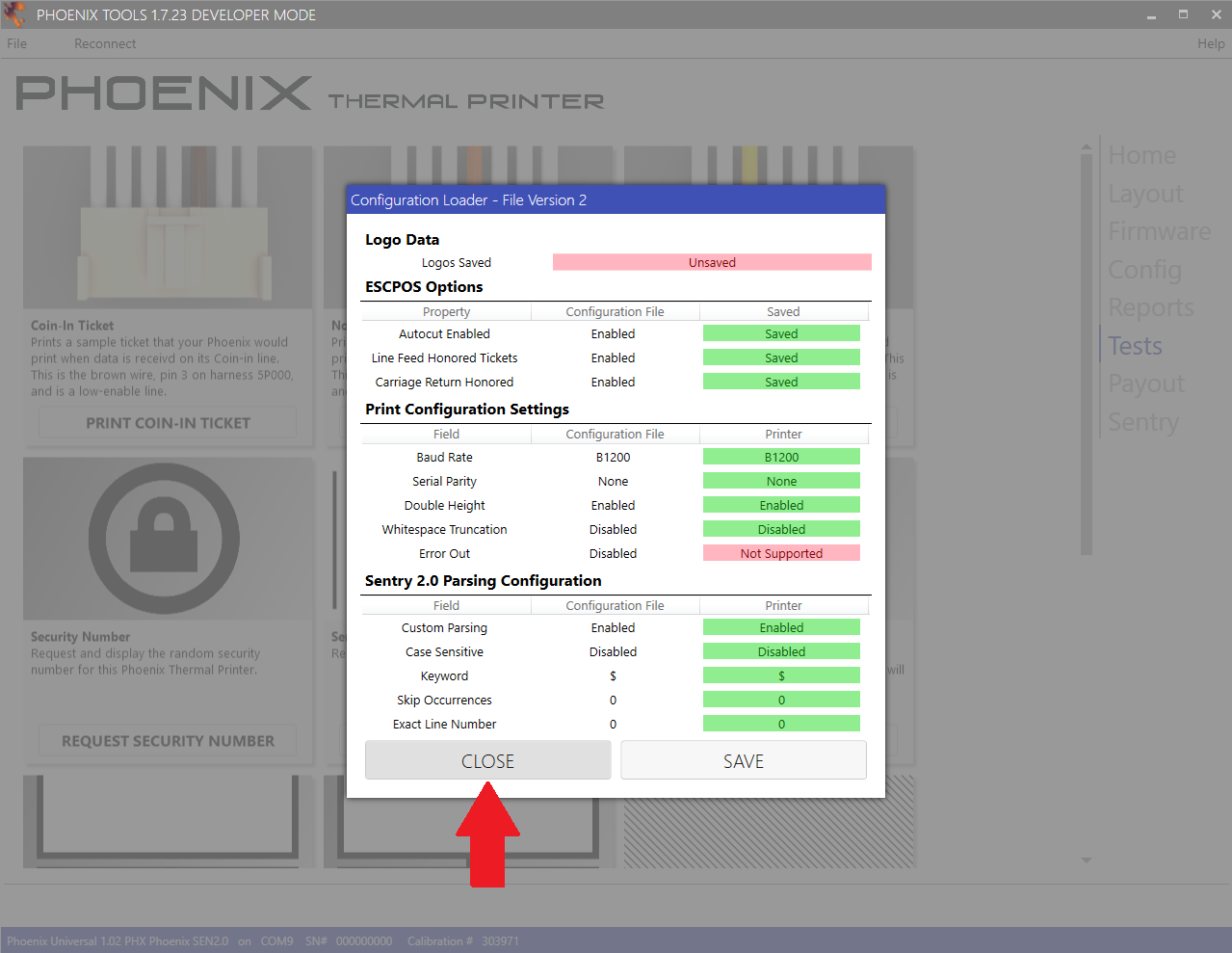Click the REQUEST SECURITY NUMBER button

pyautogui.click(x=167, y=740)
